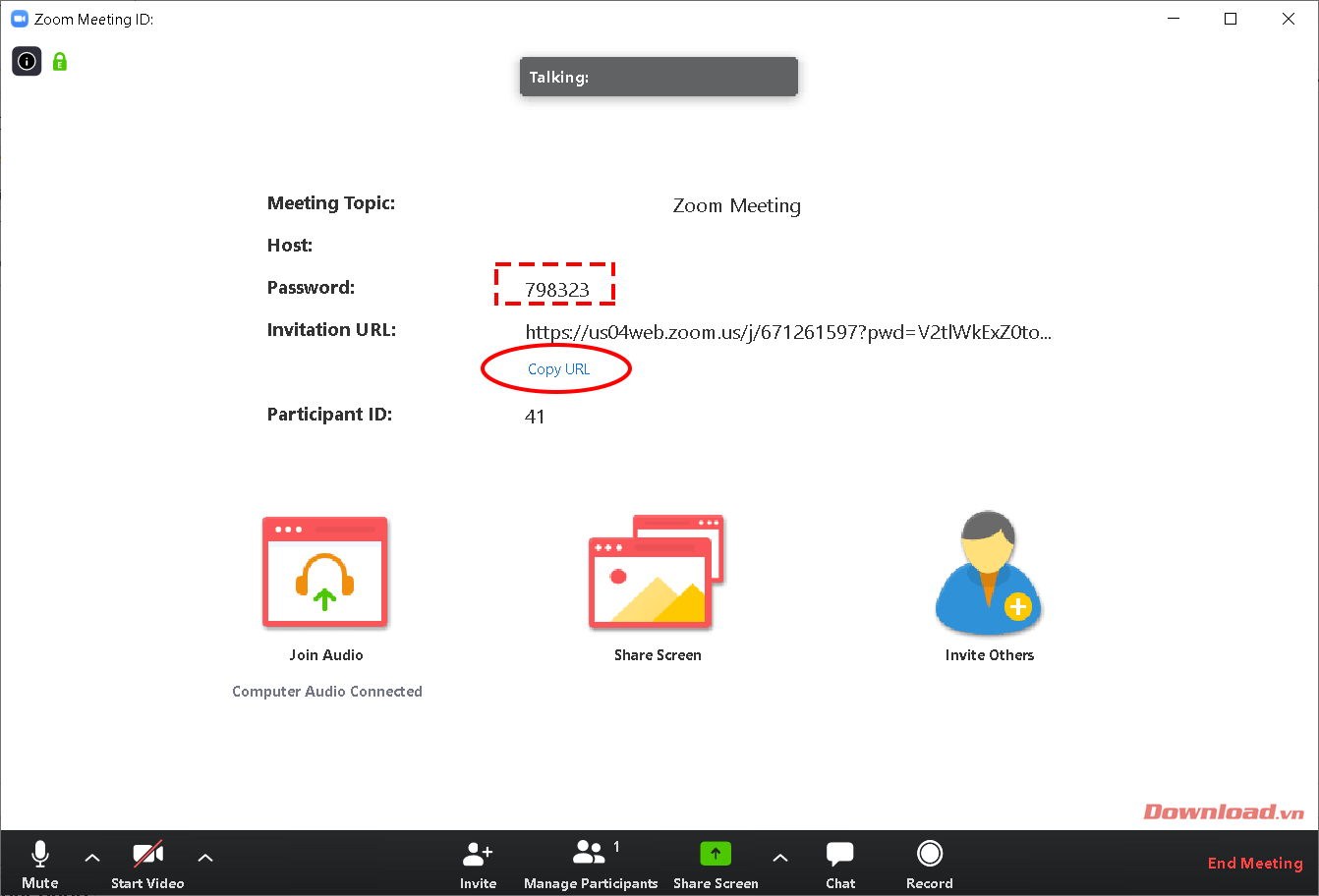Click the Zoom logo in title bar
1319x896 pixels.
coord(19,19)
